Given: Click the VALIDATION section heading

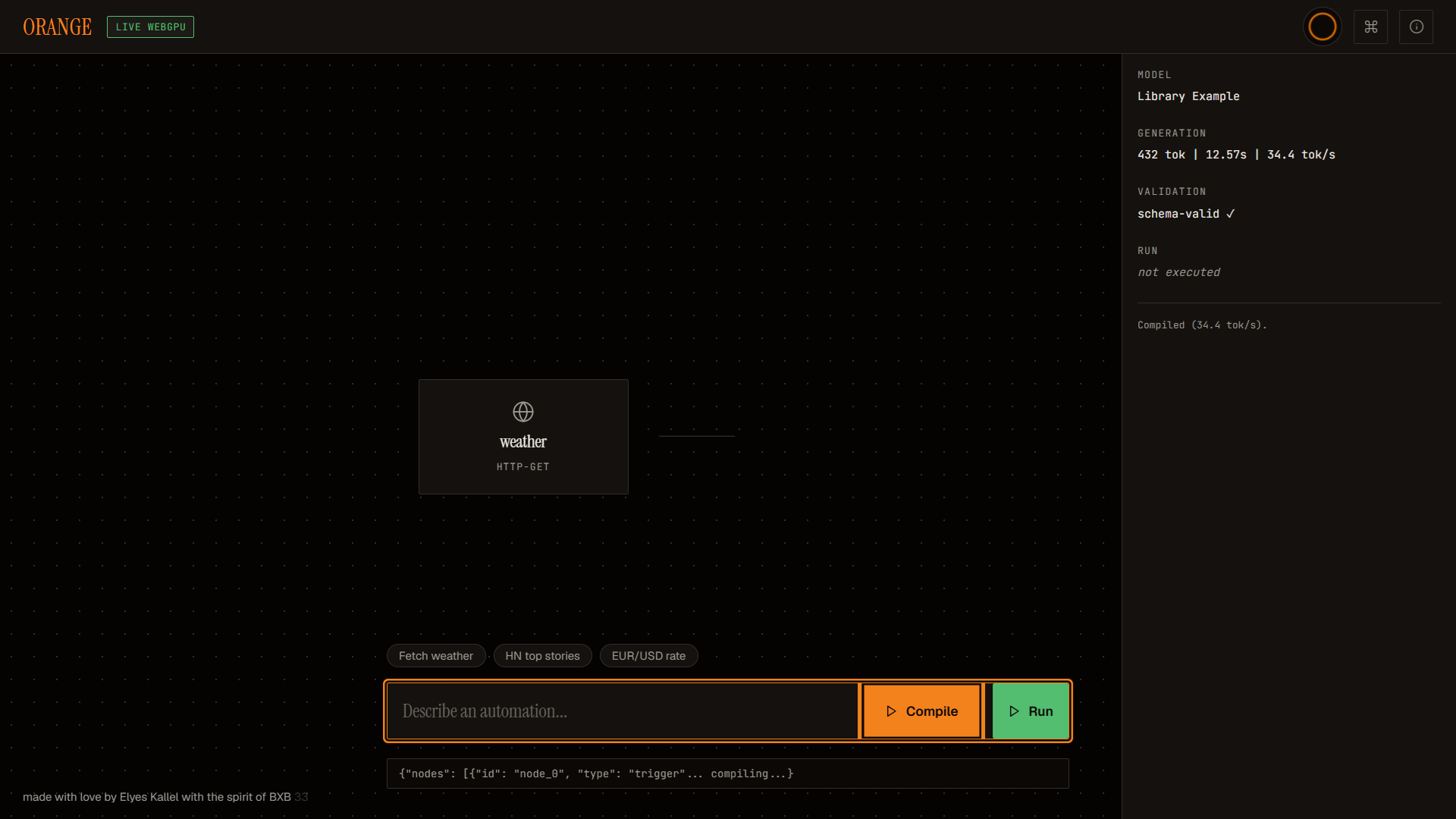Looking at the screenshot, I should pos(1172,192).
